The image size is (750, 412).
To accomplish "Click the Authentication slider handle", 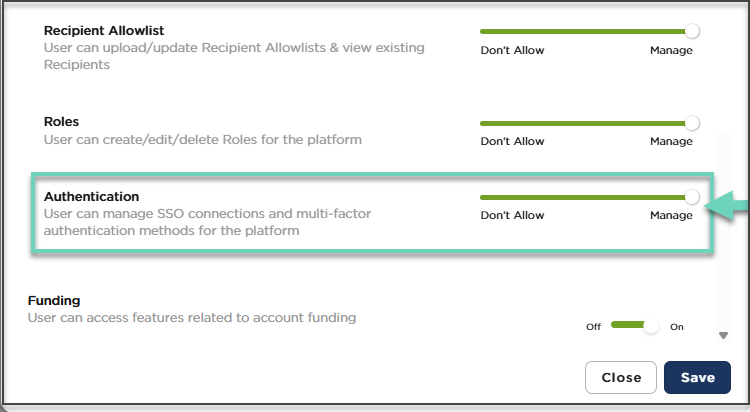I will pyautogui.click(x=692, y=197).
